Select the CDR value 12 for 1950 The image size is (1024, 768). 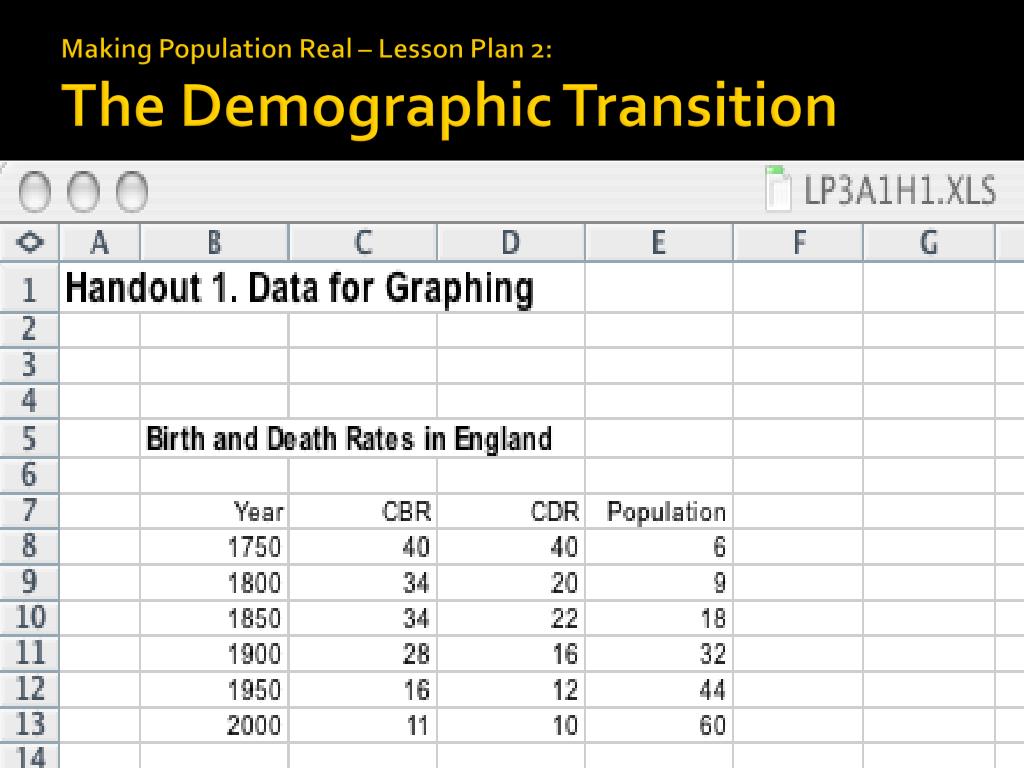click(511, 690)
